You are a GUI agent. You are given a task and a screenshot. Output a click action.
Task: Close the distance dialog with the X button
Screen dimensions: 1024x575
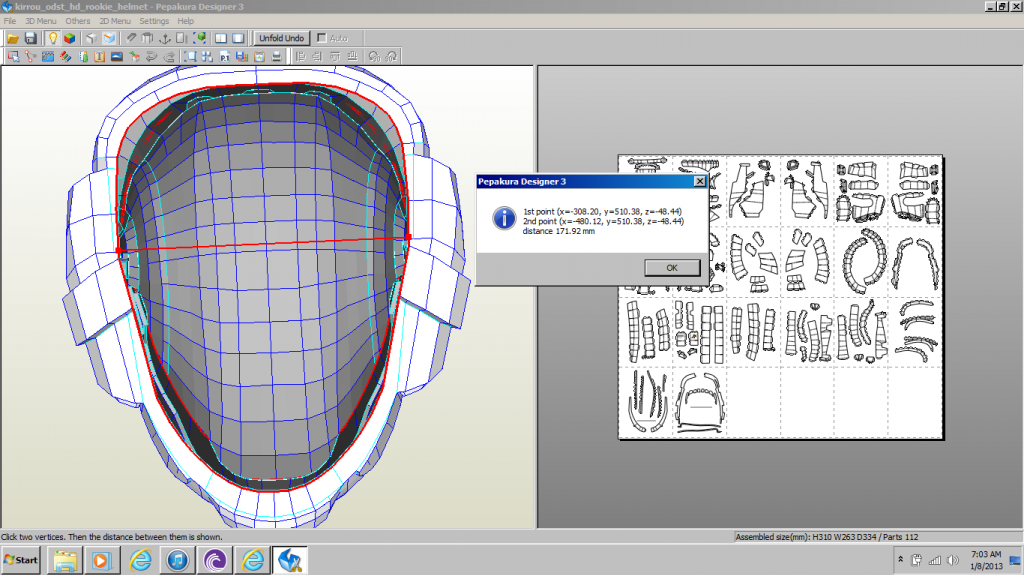[699, 182]
